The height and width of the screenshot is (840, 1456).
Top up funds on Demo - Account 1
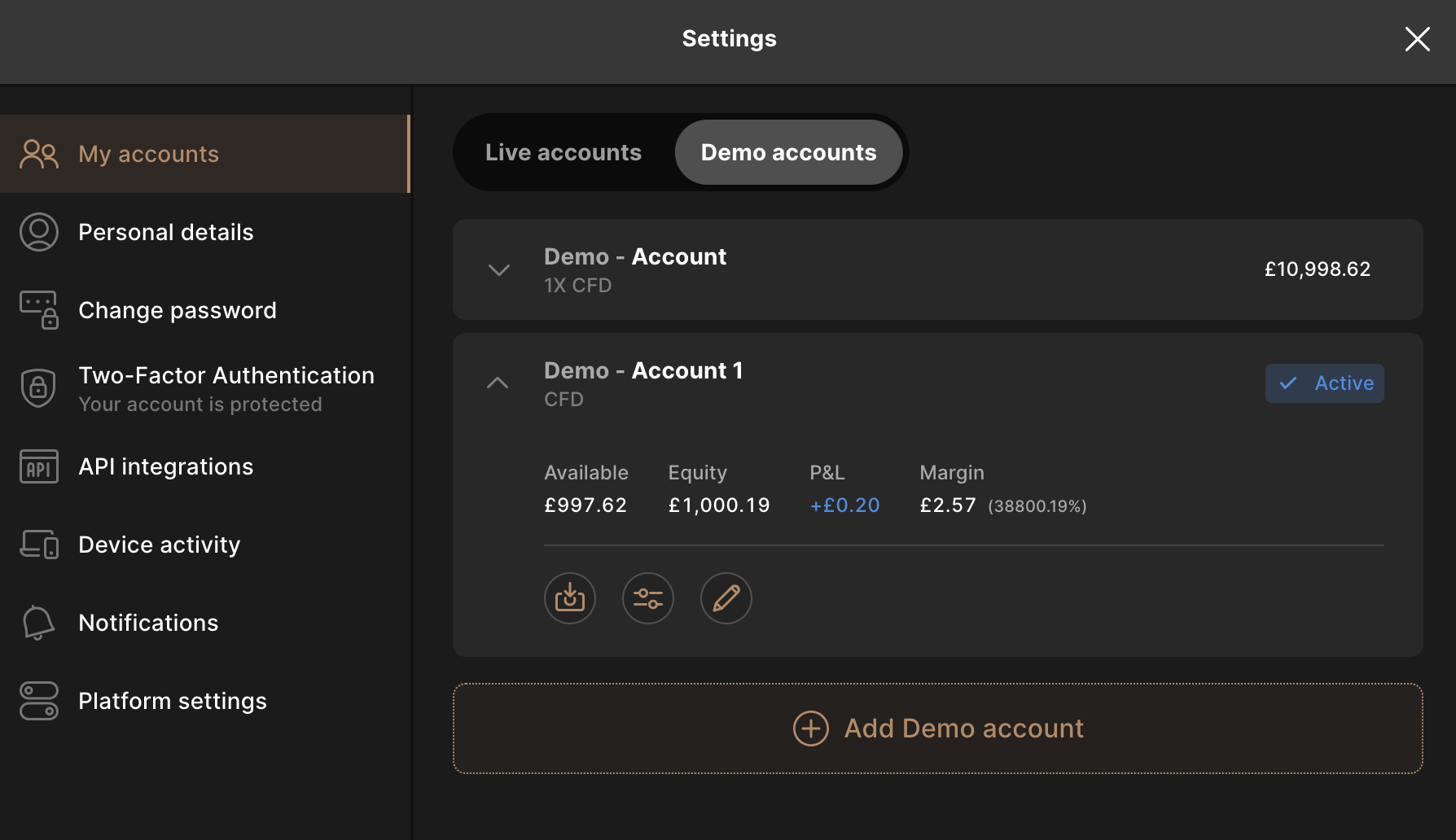point(570,597)
